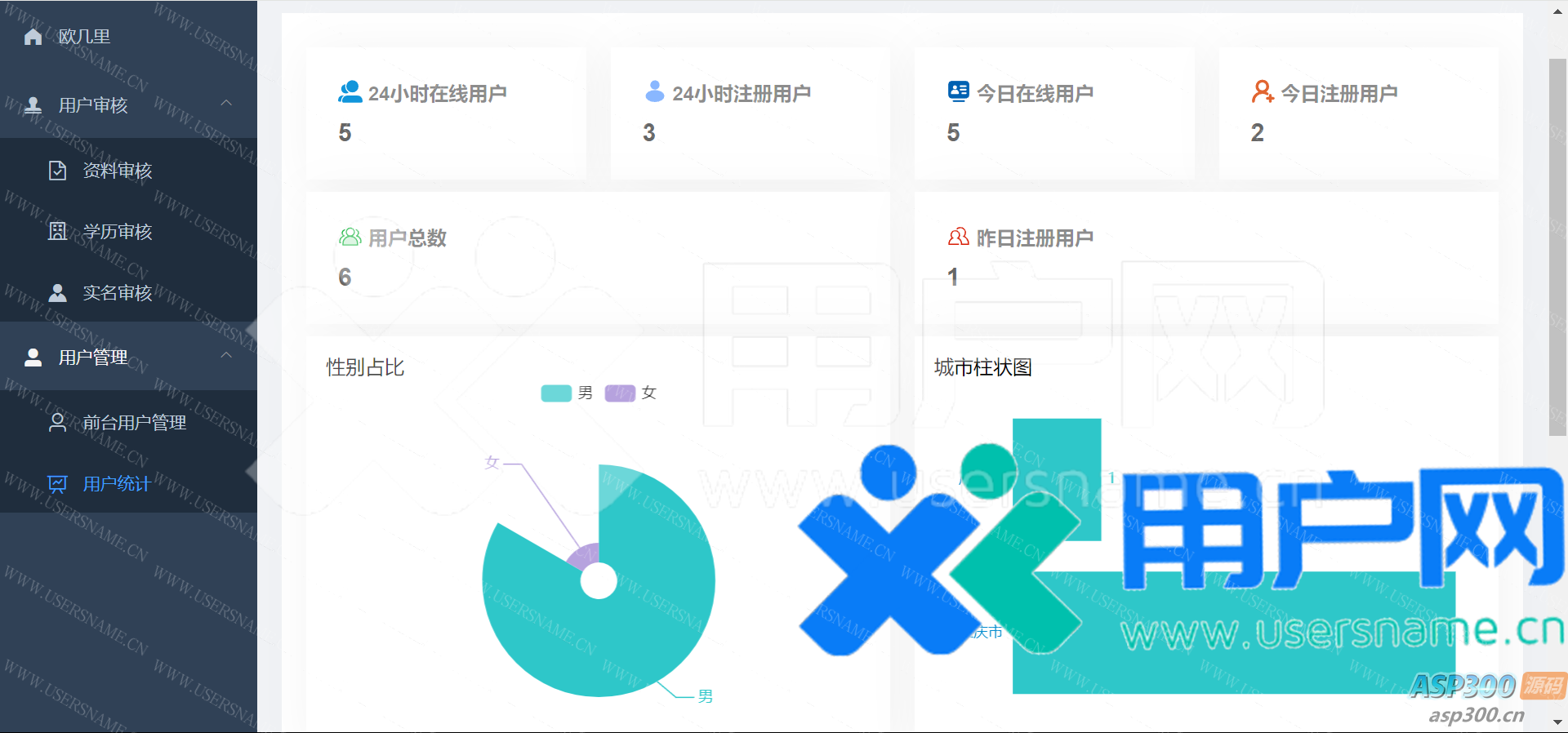The height and width of the screenshot is (733, 1568).
Task: Go to 实名审核 page
Action: [128, 293]
